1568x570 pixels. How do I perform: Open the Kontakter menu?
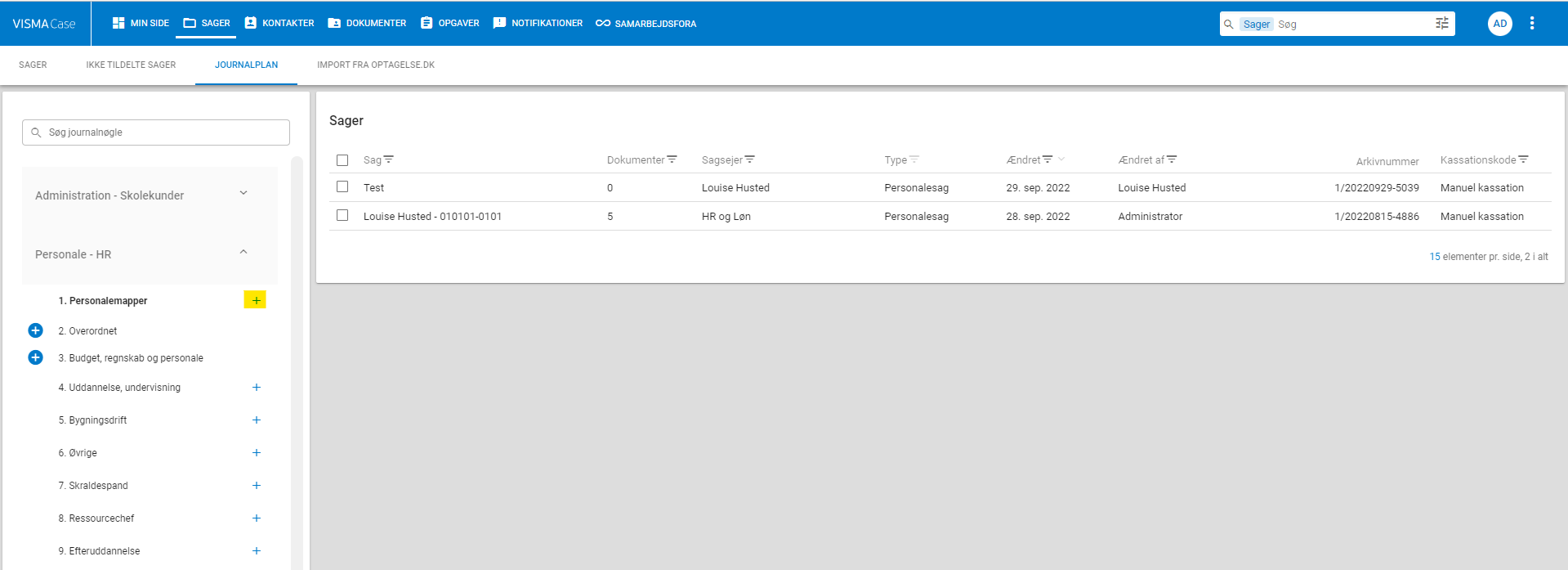pos(279,23)
